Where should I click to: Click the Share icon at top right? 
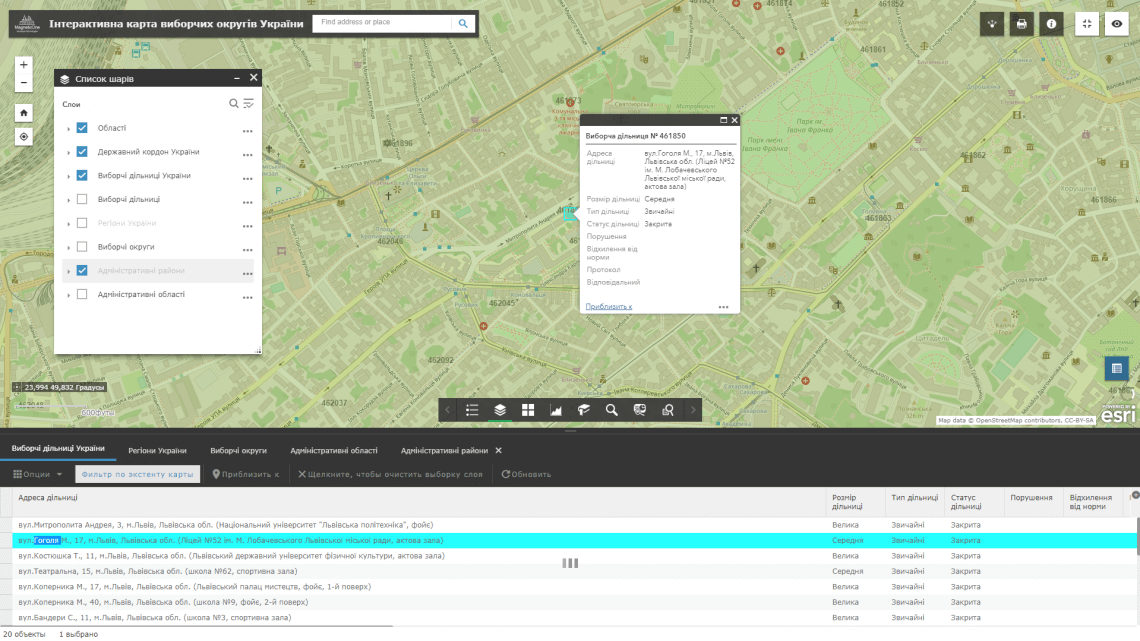pyautogui.click(x=990, y=22)
